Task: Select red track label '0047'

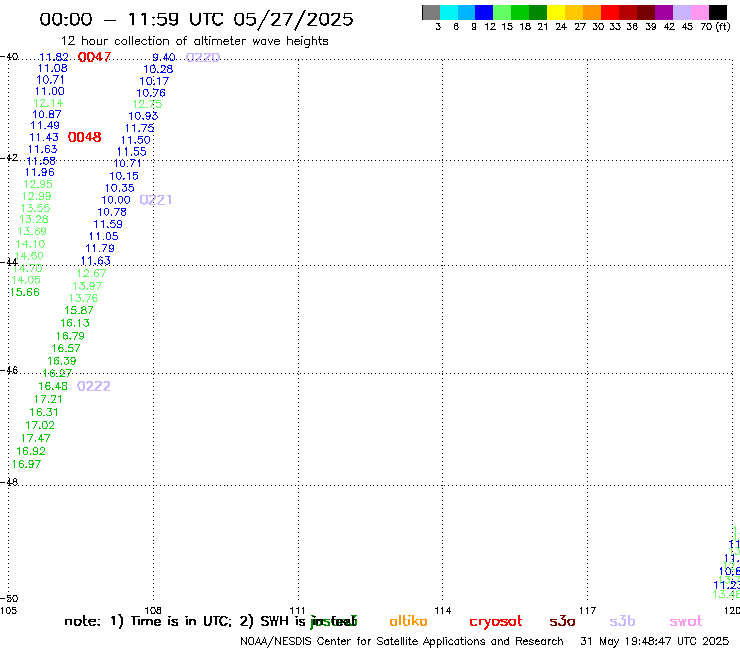Action: [94, 57]
